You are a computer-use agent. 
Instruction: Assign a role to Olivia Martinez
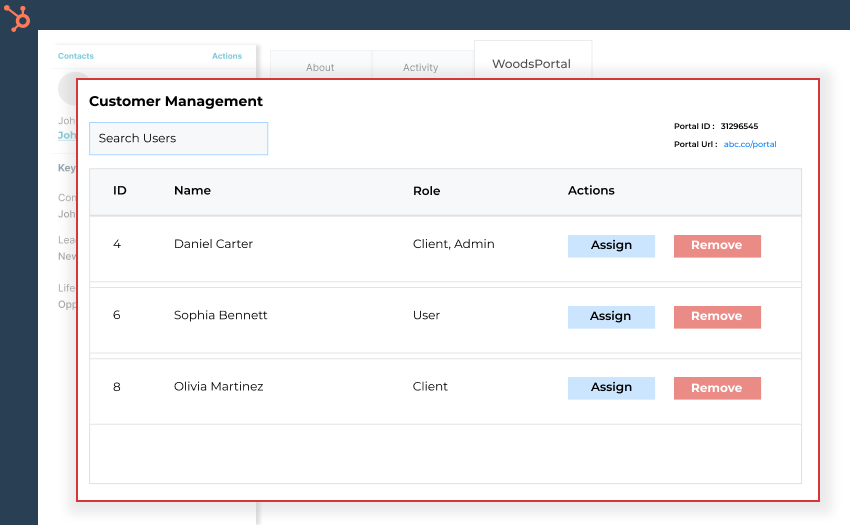(611, 388)
